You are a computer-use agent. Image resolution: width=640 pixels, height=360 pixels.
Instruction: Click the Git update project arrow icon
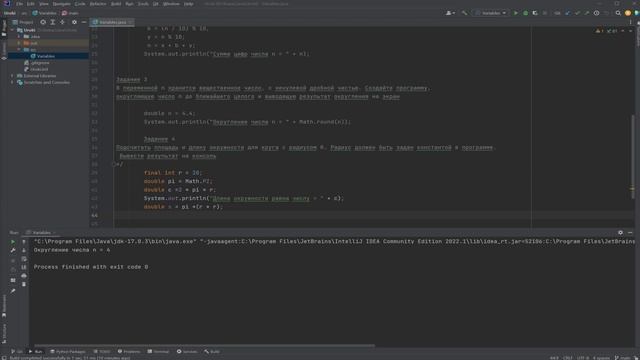point(568,13)
